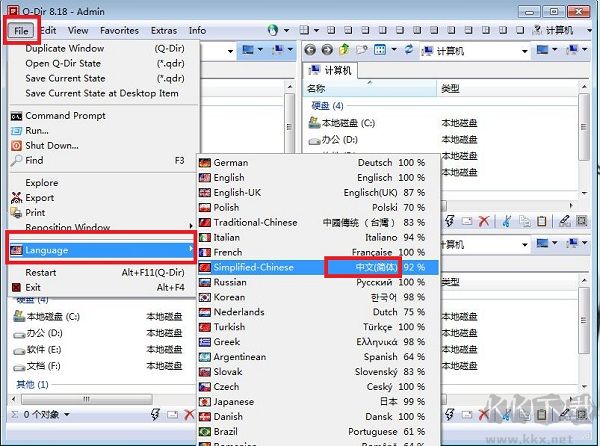Viewport: 600px width, 446px height.
Task: Choose Restart in the File menu
Action: (102, 272)
